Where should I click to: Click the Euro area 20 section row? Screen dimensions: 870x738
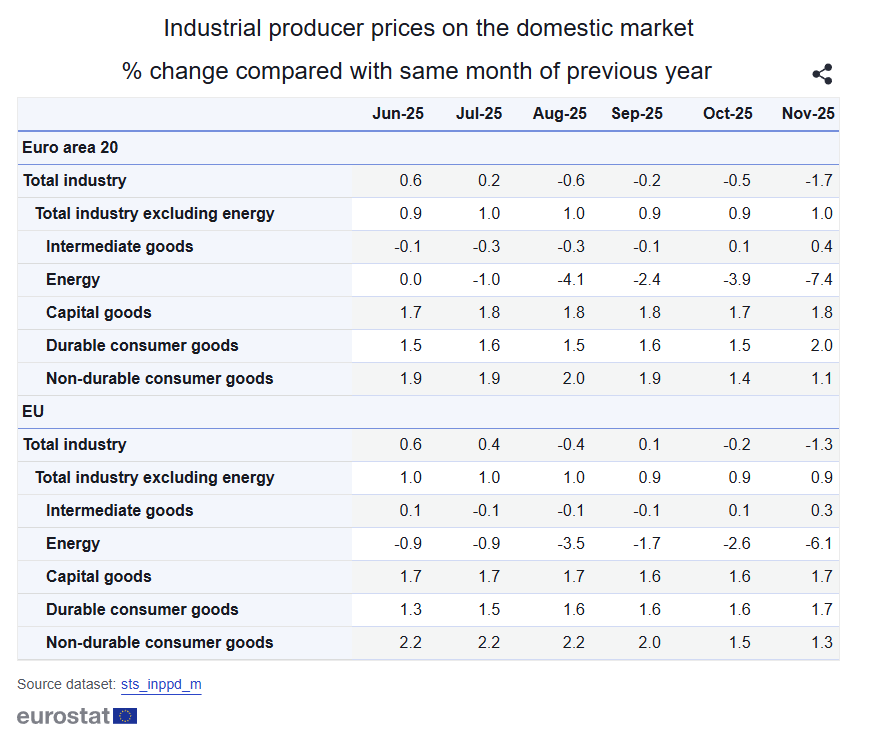[x=71, y=148]
